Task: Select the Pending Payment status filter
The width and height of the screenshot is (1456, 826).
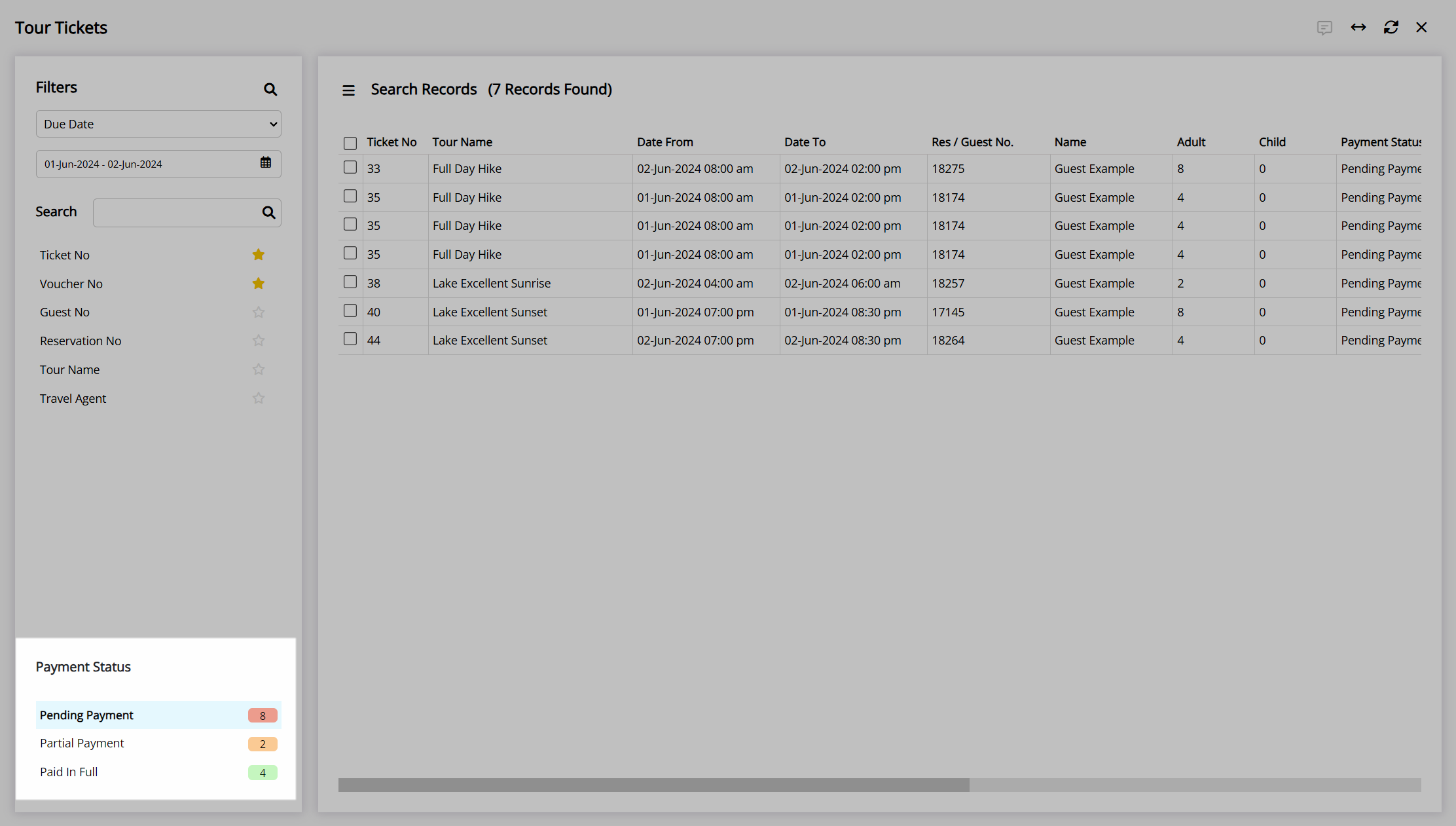Action: (158, 715)
